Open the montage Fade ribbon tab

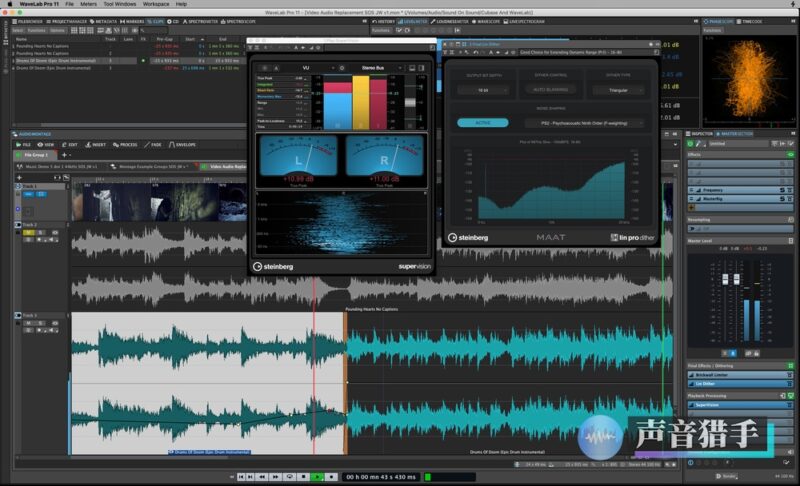(x=153, y=145)
